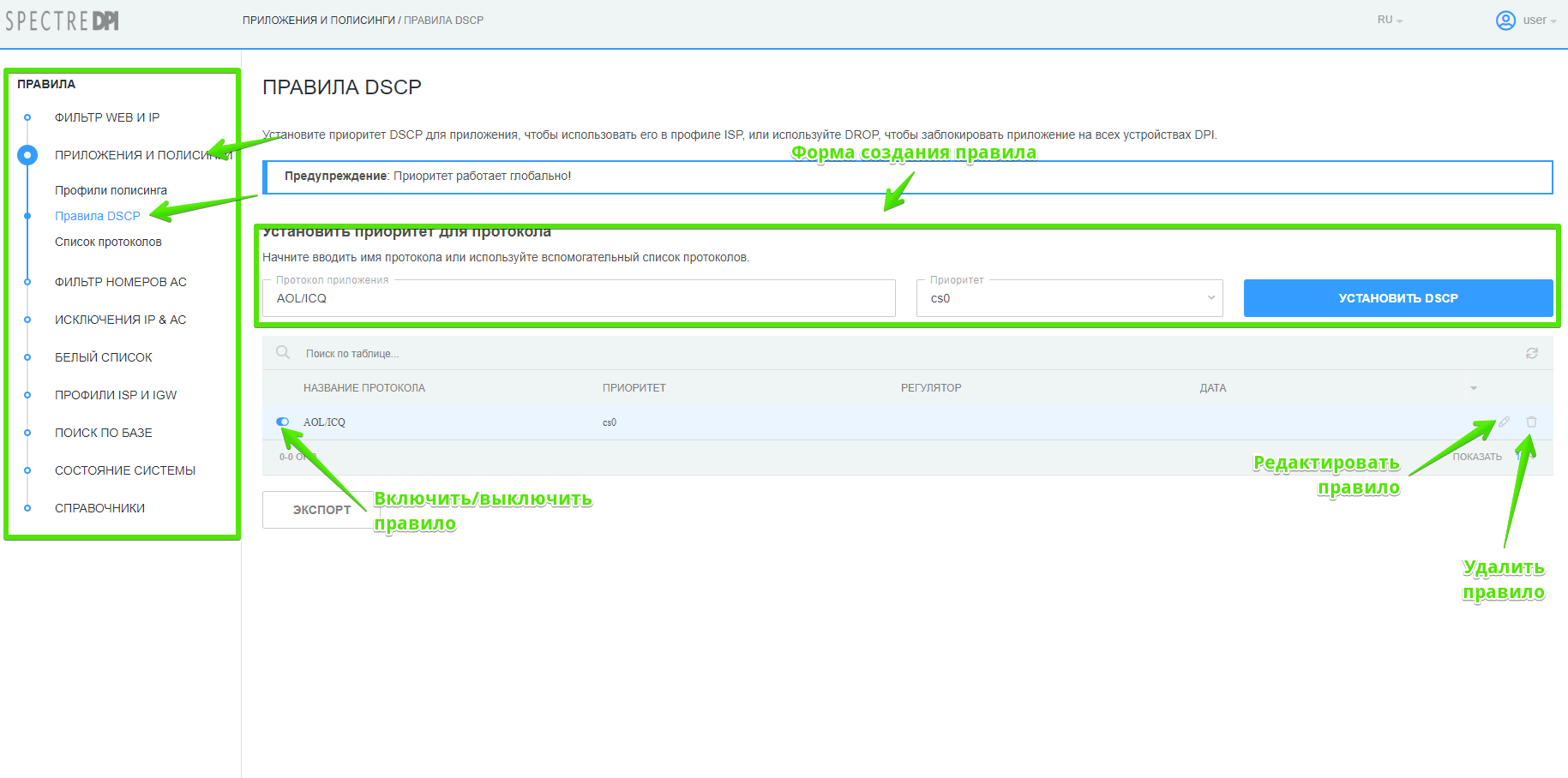The image size is (1568, 778).
Task: Open Список протоколов in the sidebar
Action: pos(108,242)
